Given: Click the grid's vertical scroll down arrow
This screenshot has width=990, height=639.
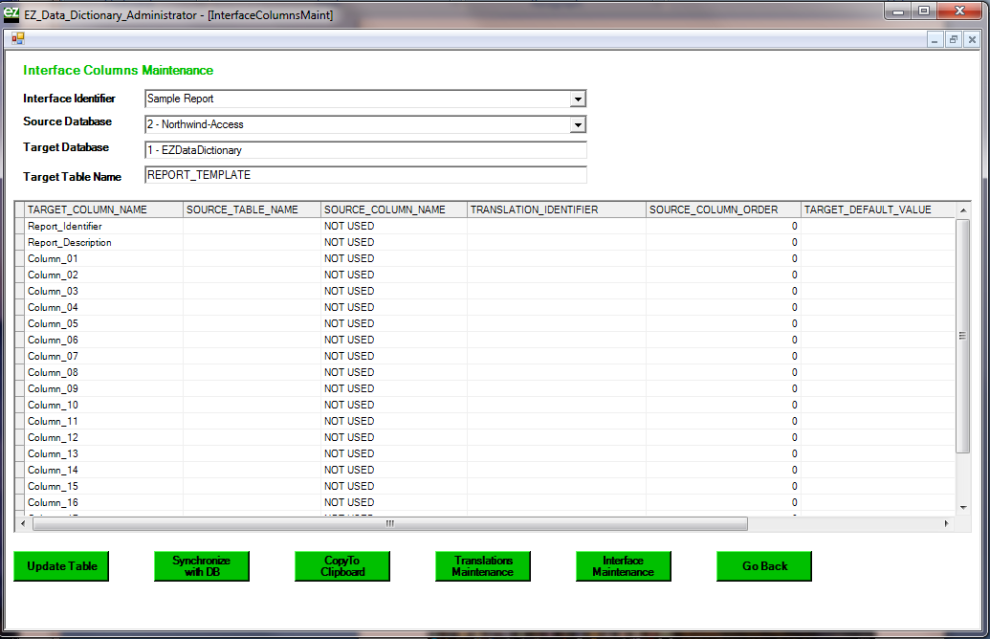Looking at the screenshot, I should coord(963,507).
